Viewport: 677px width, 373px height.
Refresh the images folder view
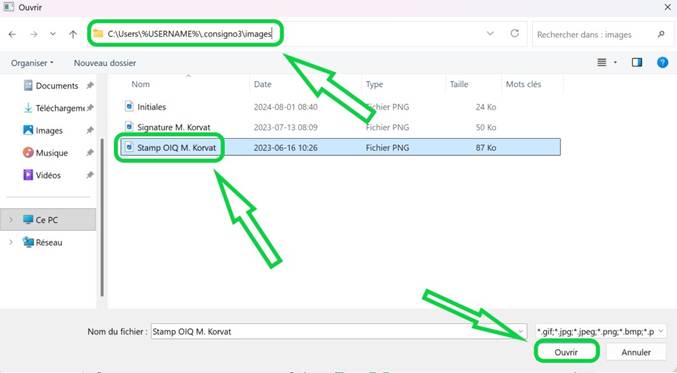[515, 33]
